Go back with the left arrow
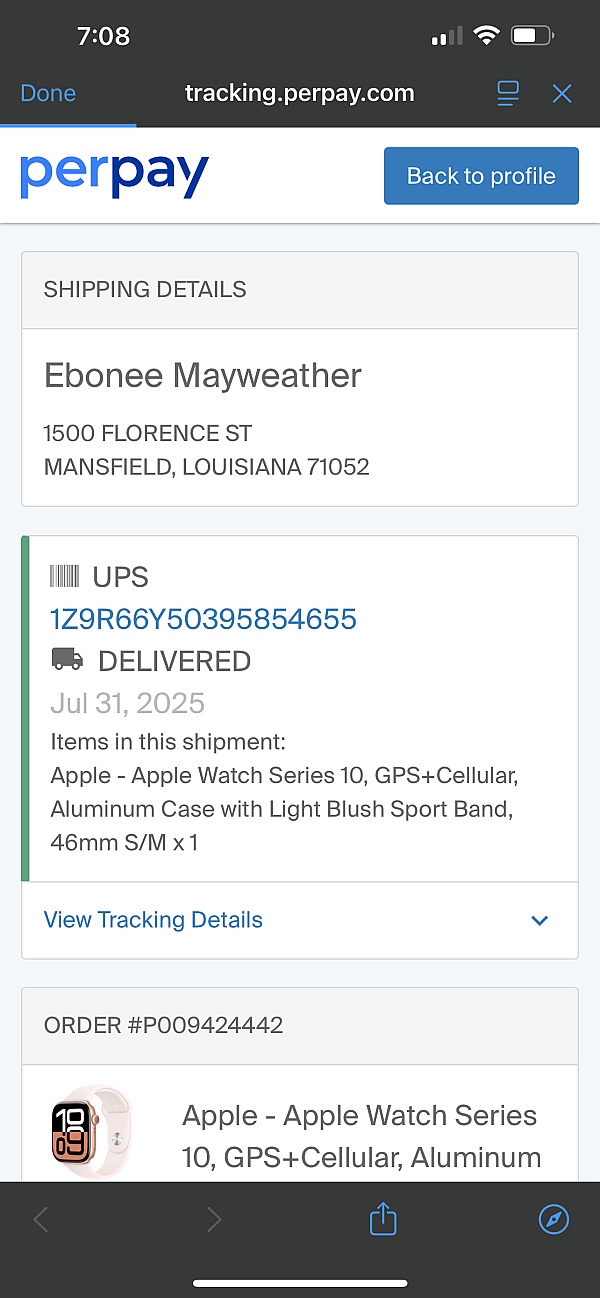Image resolution: width=600 pixels, height=1298 pixels. click(x=41, y=1219)
